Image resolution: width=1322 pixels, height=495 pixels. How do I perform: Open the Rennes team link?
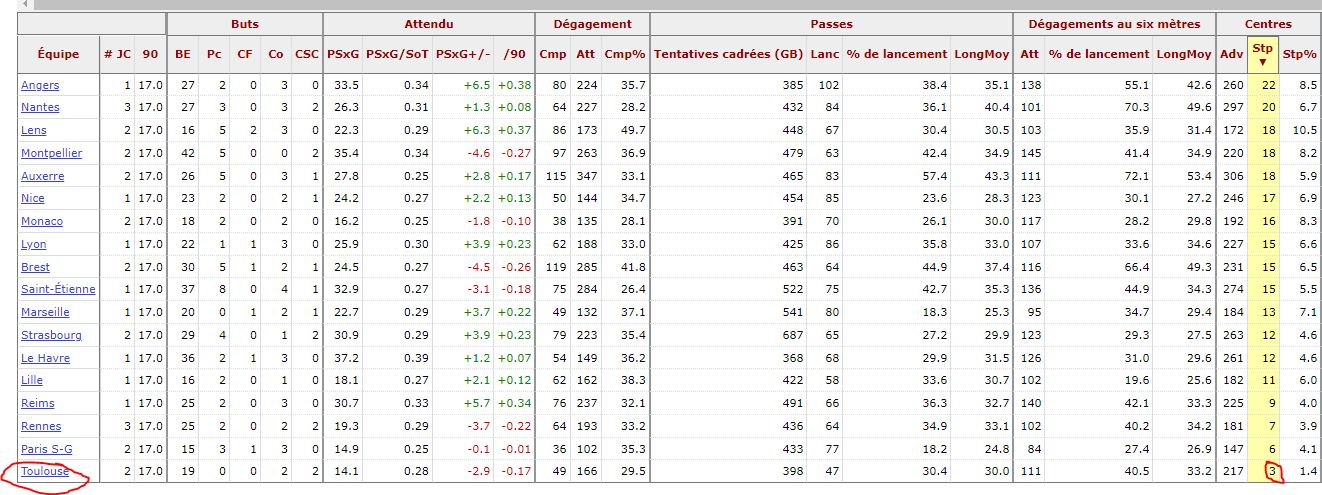(40, 426)
